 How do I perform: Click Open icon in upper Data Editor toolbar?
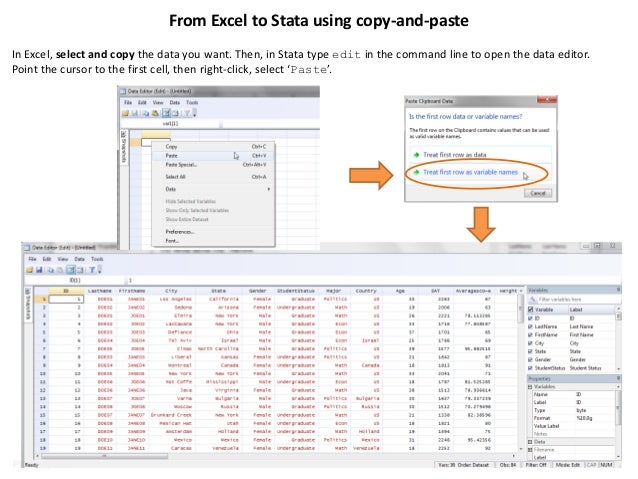click(x=125, y=113)
